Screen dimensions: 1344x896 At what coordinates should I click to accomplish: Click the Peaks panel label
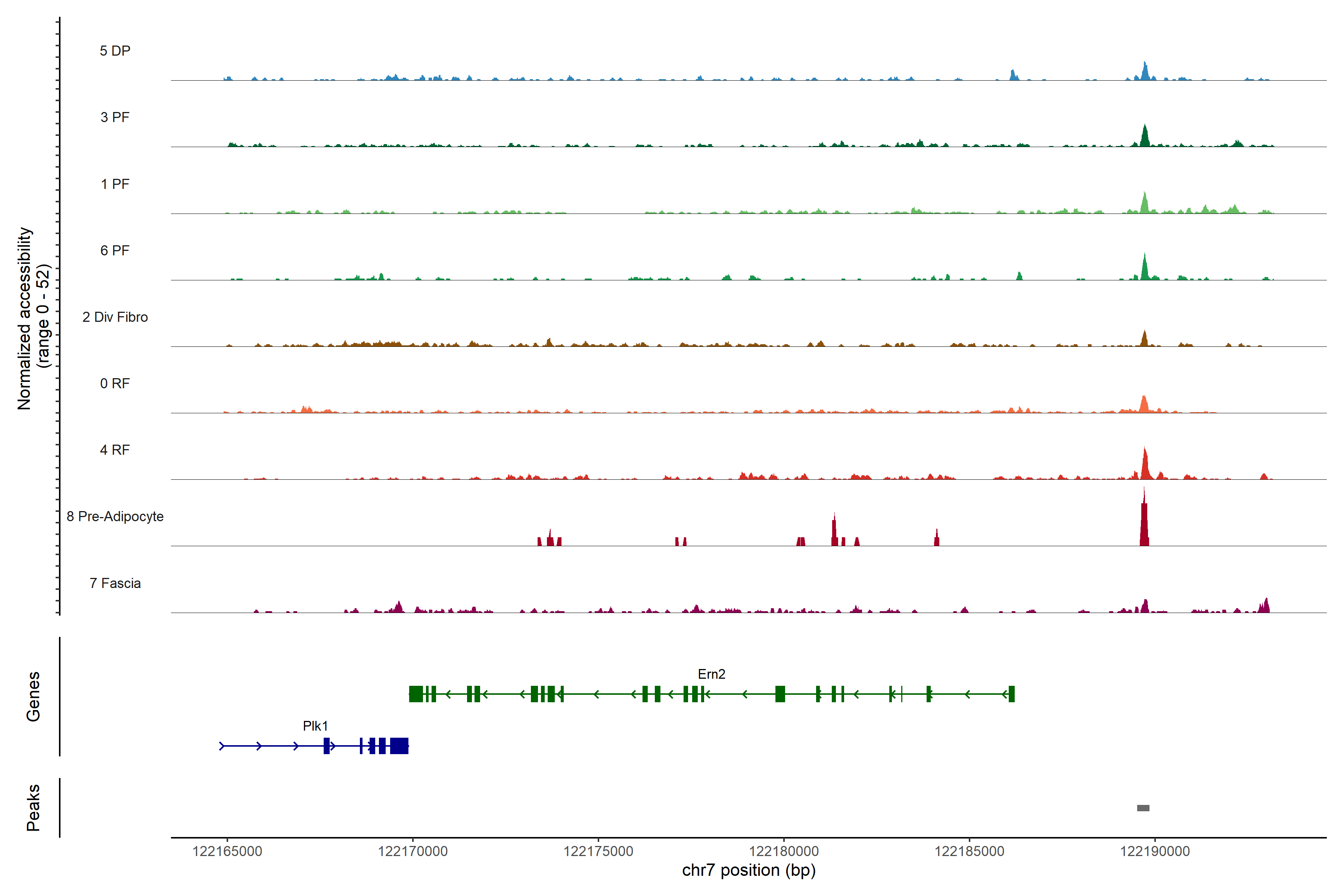33,808
